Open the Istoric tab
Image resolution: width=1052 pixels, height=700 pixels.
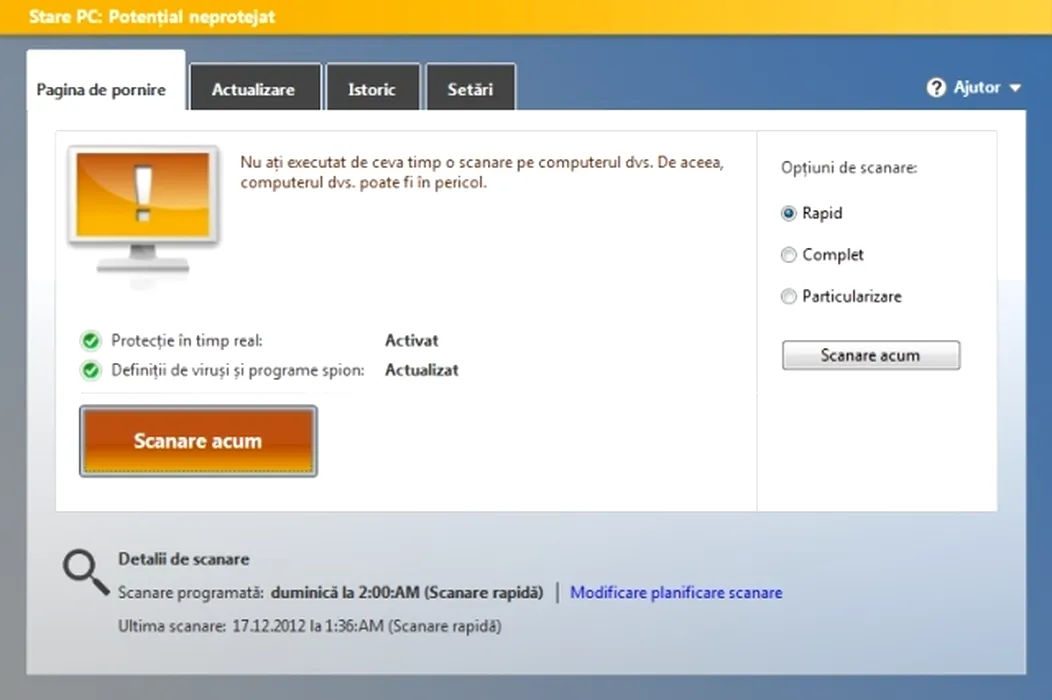[x=372, y=89]
